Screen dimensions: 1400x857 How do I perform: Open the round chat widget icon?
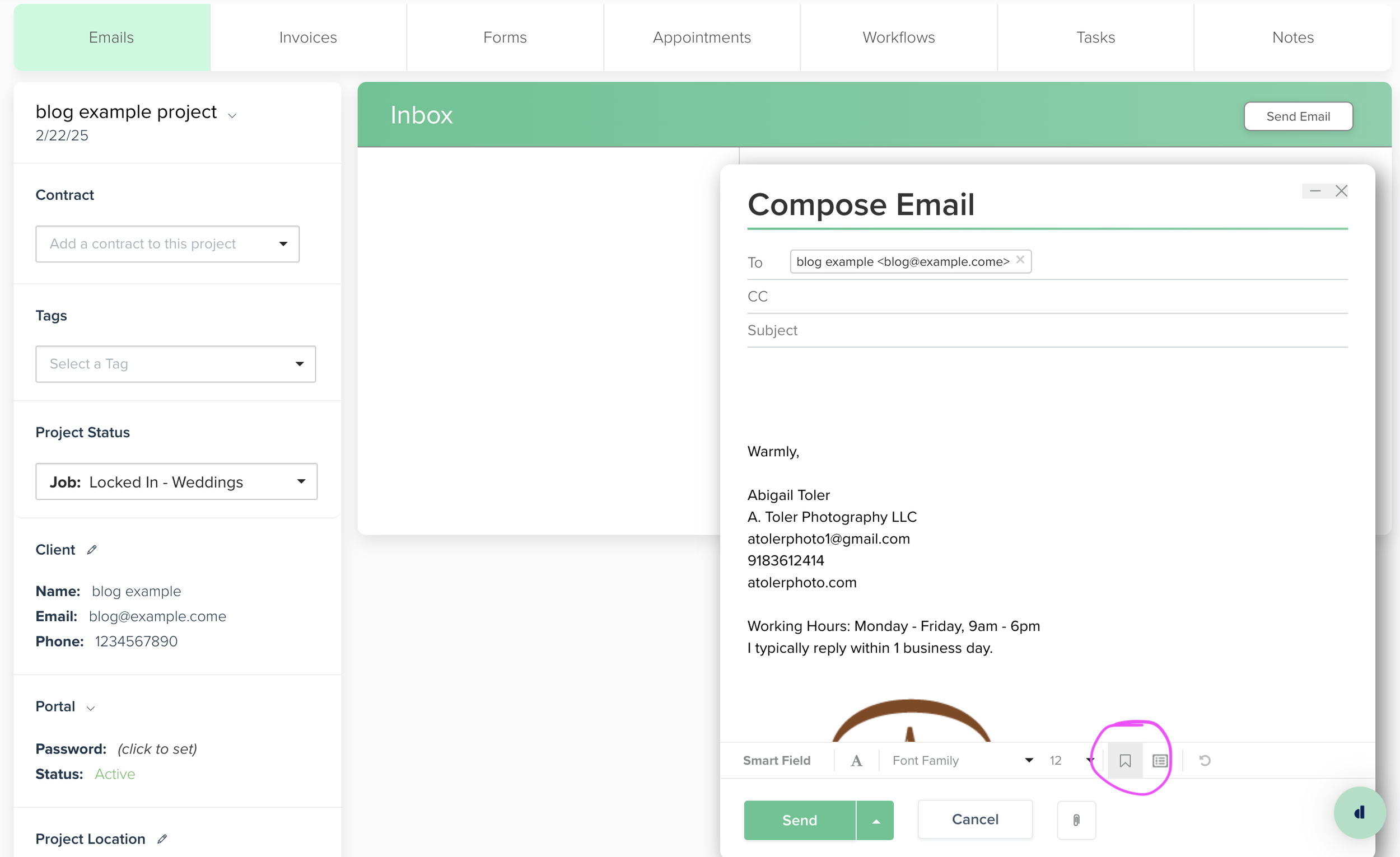[x=1359, y=813]
